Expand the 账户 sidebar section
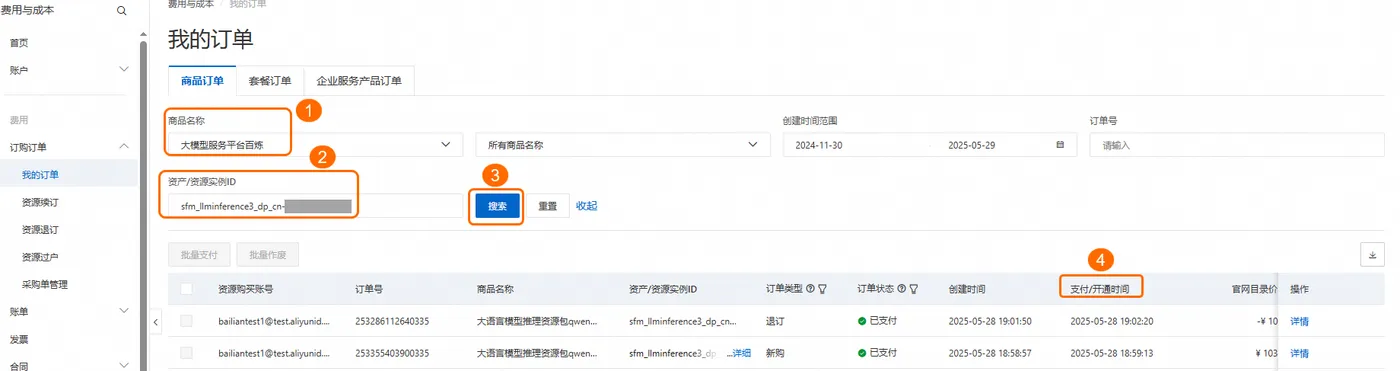The image size is (1400, 371). tap(69, 70)
